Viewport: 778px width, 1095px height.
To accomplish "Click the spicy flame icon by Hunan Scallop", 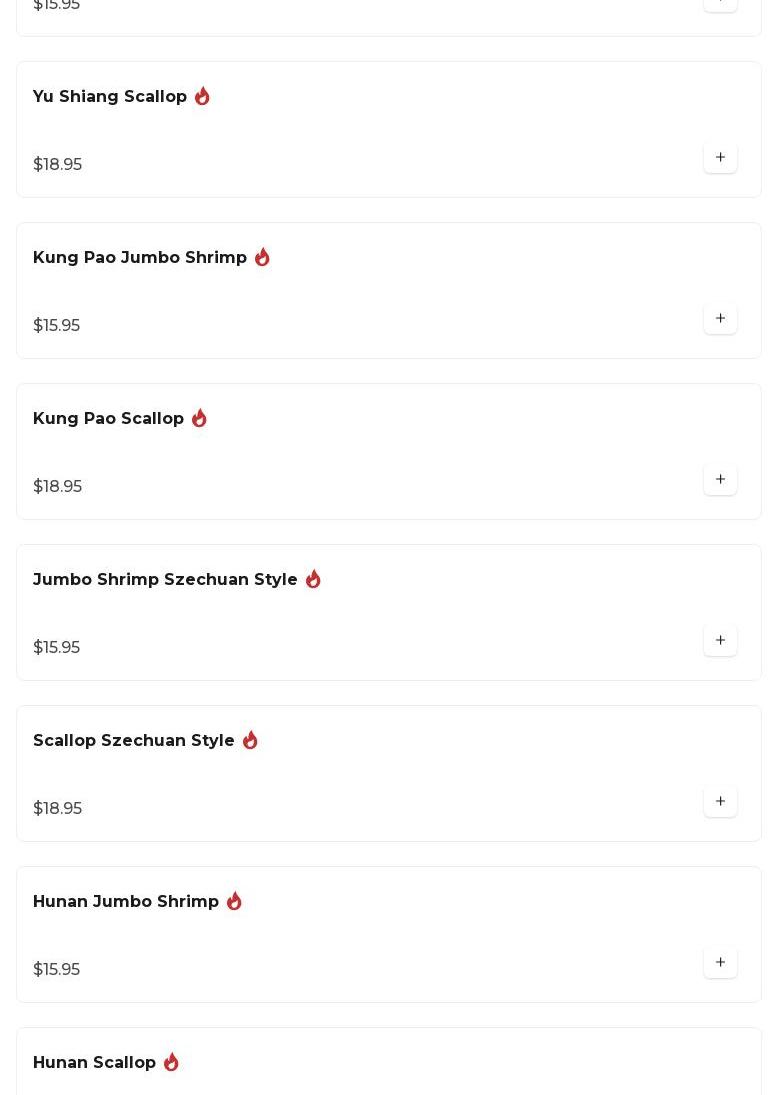I will click(x=171, y=1061).
